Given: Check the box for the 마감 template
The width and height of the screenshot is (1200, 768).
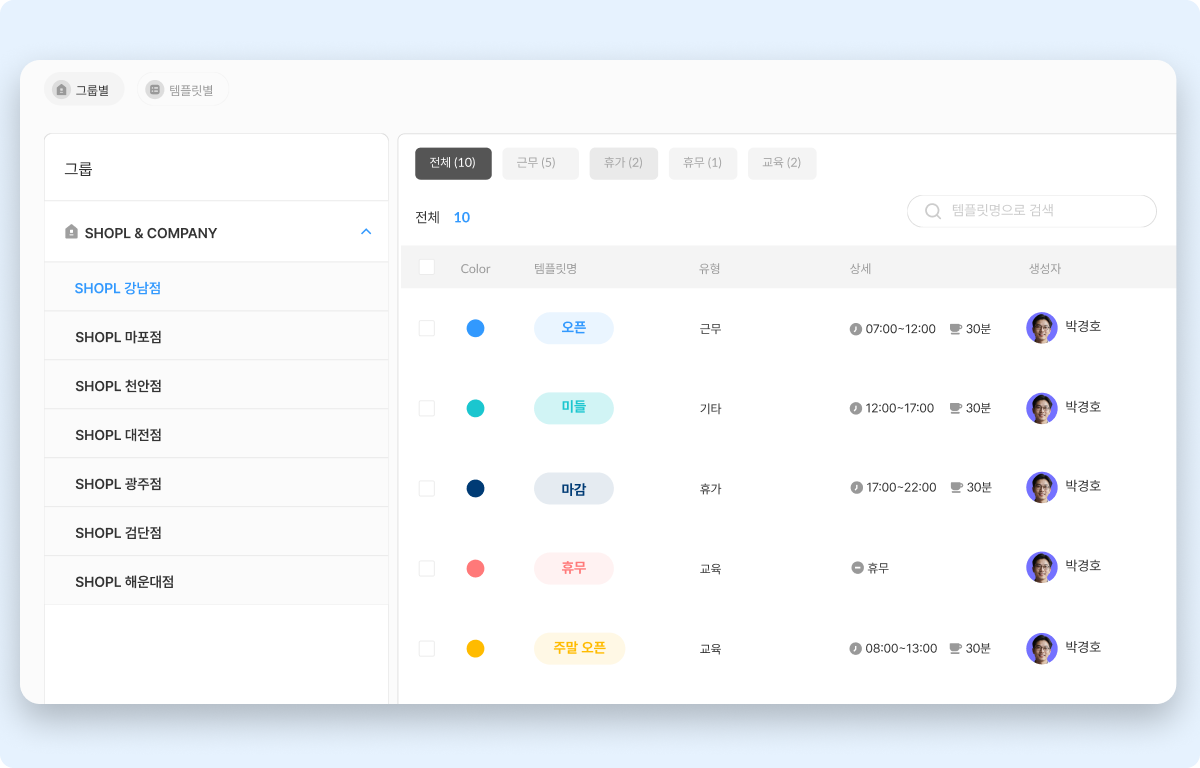Looking at the screenshot, I should pos(427,488).
